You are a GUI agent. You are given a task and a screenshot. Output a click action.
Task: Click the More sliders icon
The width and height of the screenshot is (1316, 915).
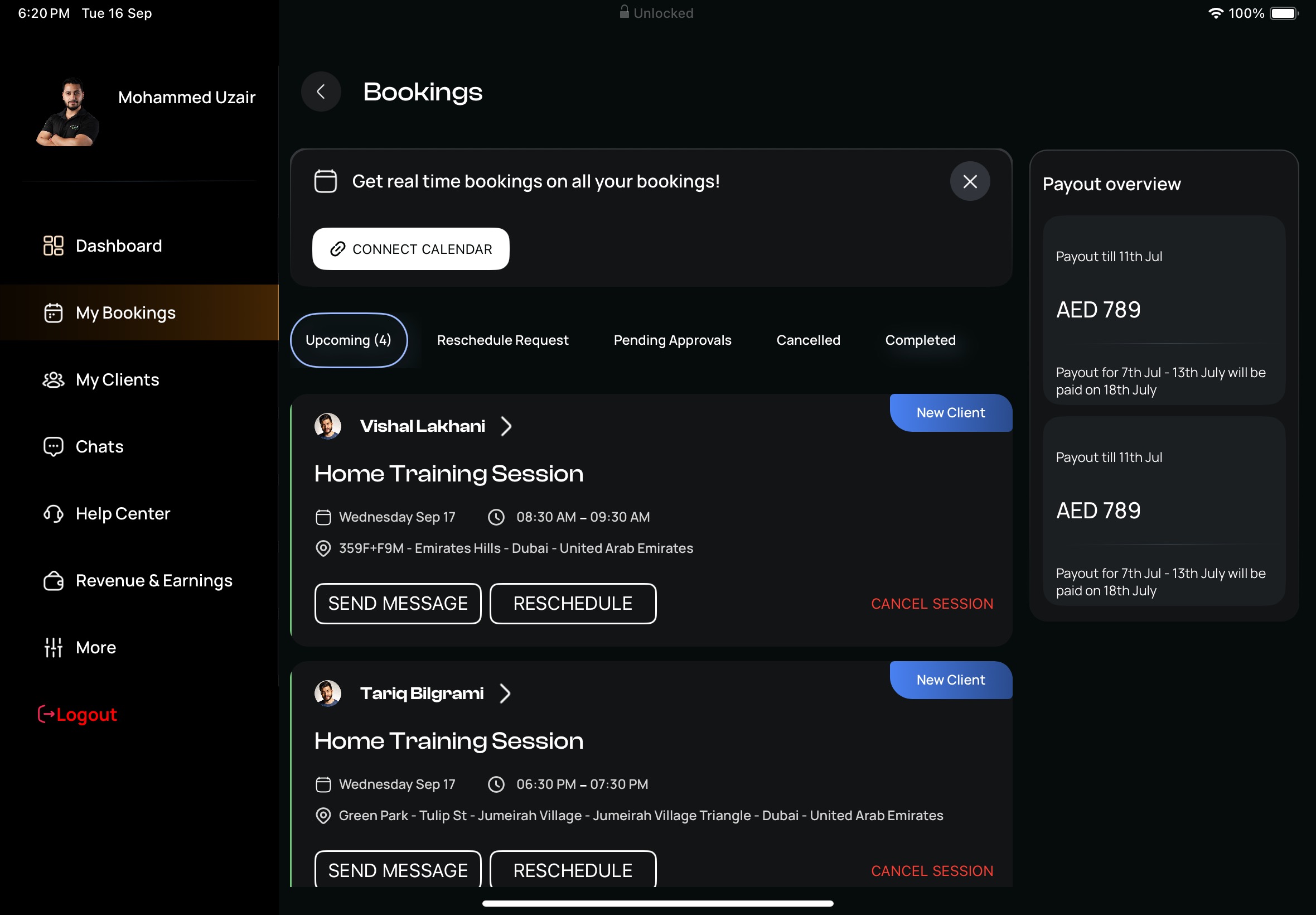point(54,647)
